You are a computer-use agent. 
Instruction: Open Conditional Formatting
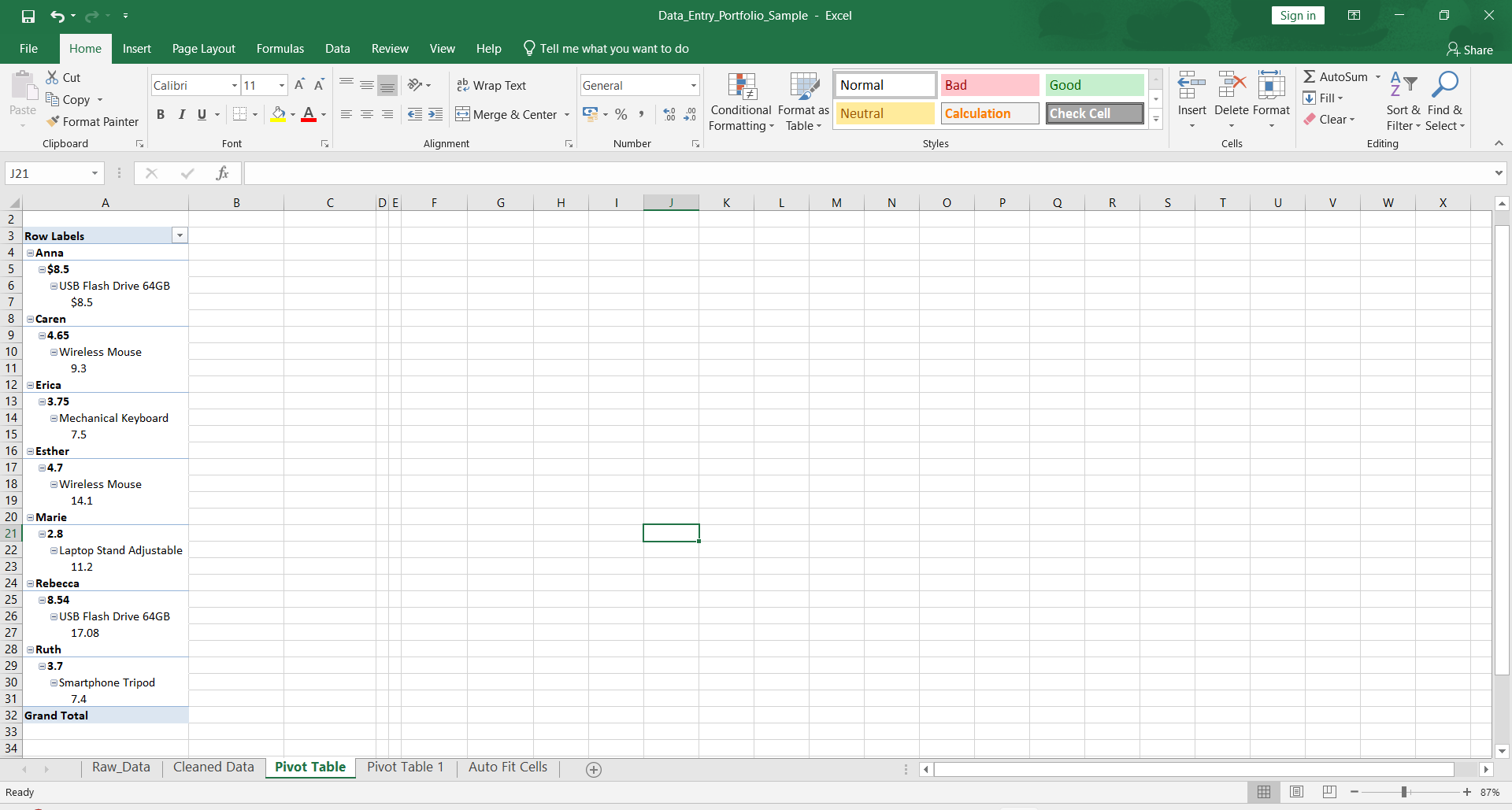741,102
